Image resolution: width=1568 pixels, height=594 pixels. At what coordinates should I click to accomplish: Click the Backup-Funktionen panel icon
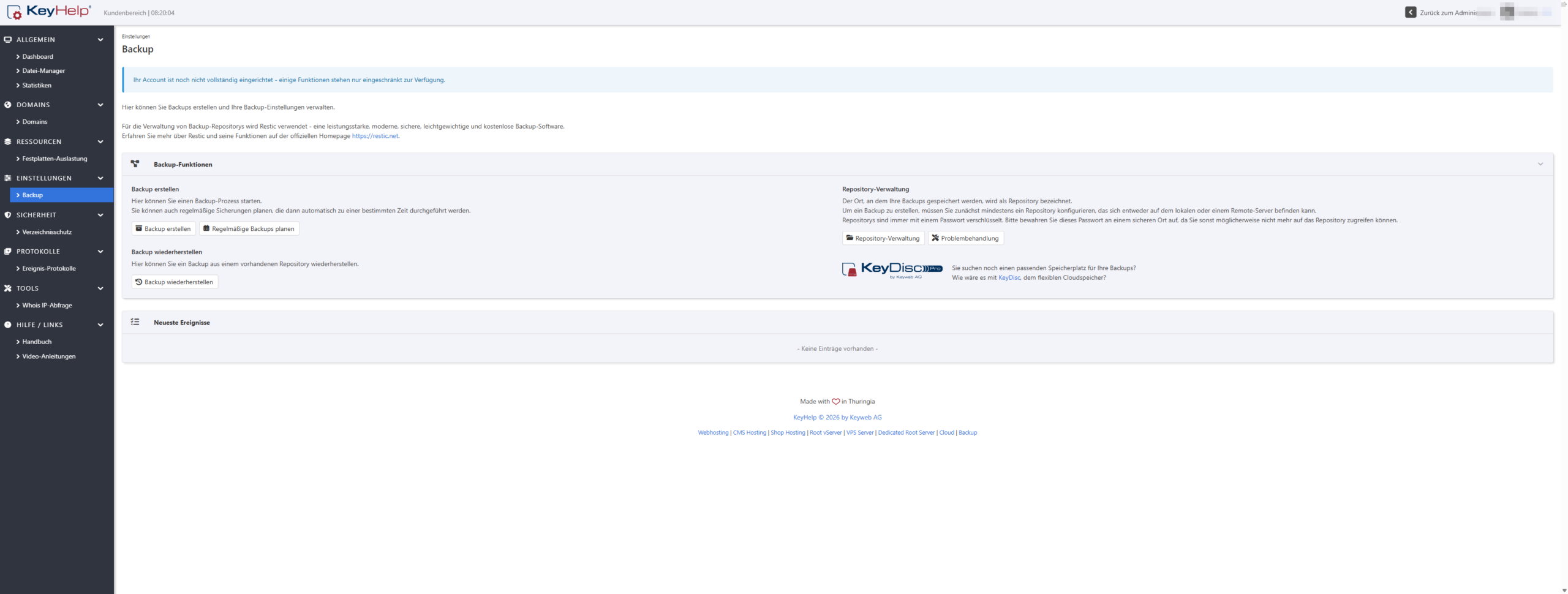tap(135, 164)
